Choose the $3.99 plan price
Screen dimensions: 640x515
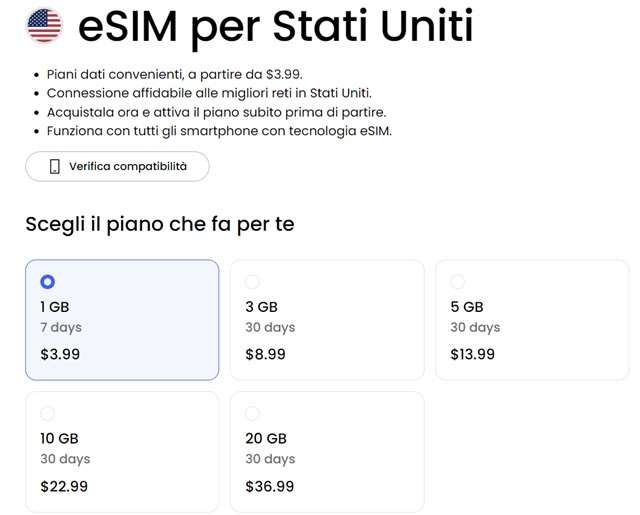coord(60,353)
